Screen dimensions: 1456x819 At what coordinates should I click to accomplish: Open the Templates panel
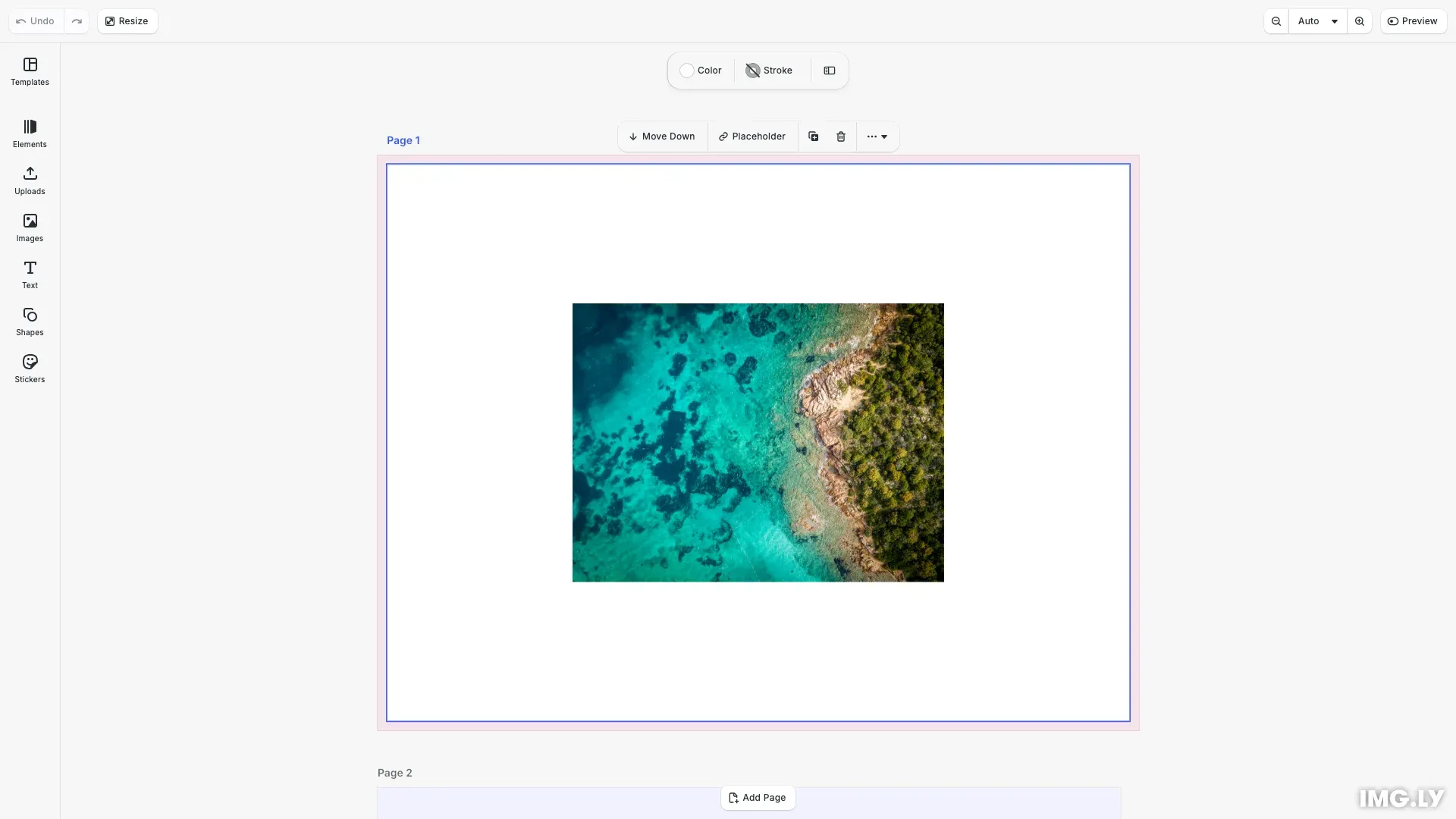coord(30,71)
